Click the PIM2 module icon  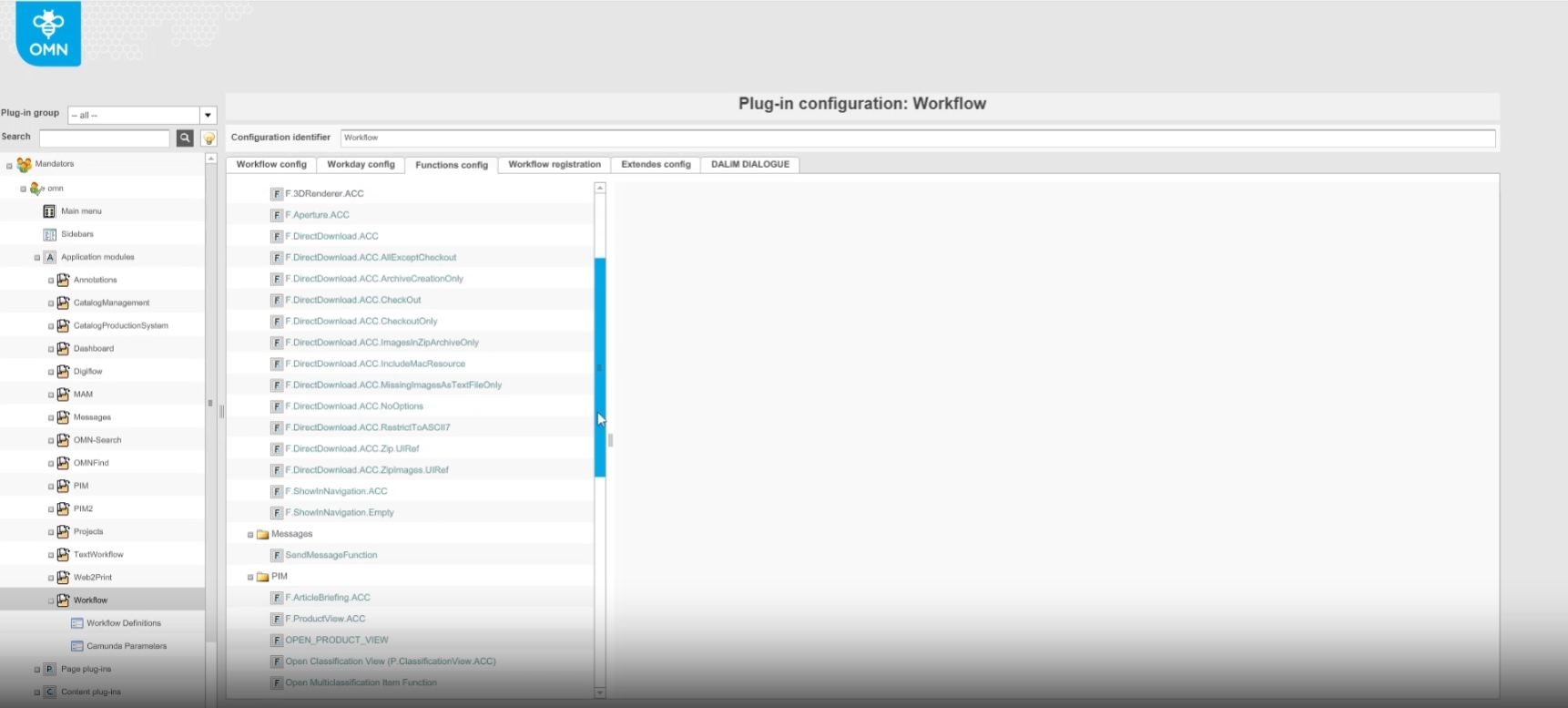pyautogui.click(x=63, y=508)
